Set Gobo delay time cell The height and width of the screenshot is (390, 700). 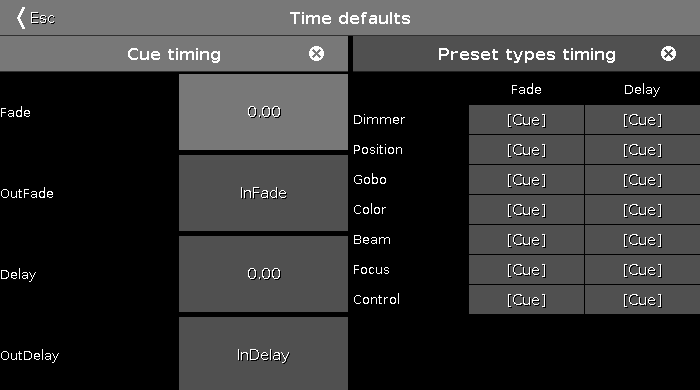click(642, 179)
